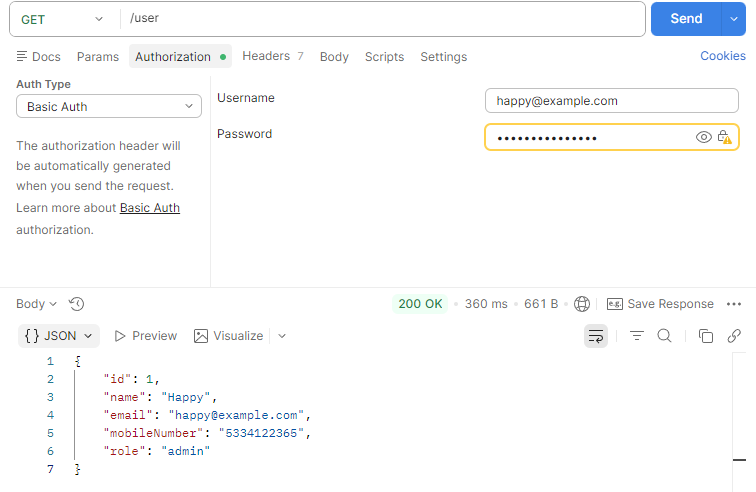Click the lock warning icon in password field
This screenshot has width=756, height=492.
coord(724,137)
